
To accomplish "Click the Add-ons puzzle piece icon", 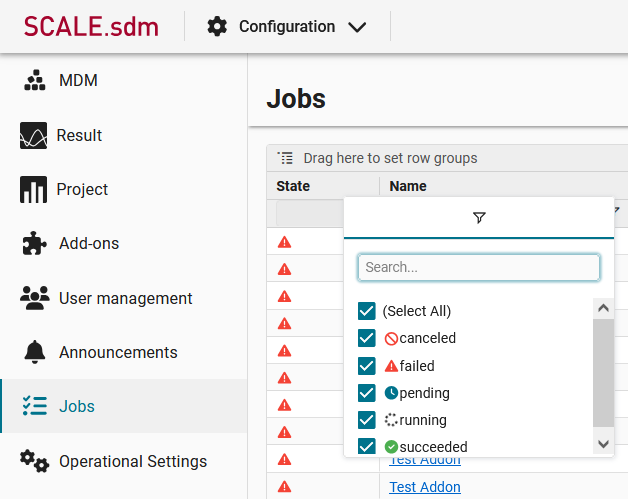I will pos(34,243).
